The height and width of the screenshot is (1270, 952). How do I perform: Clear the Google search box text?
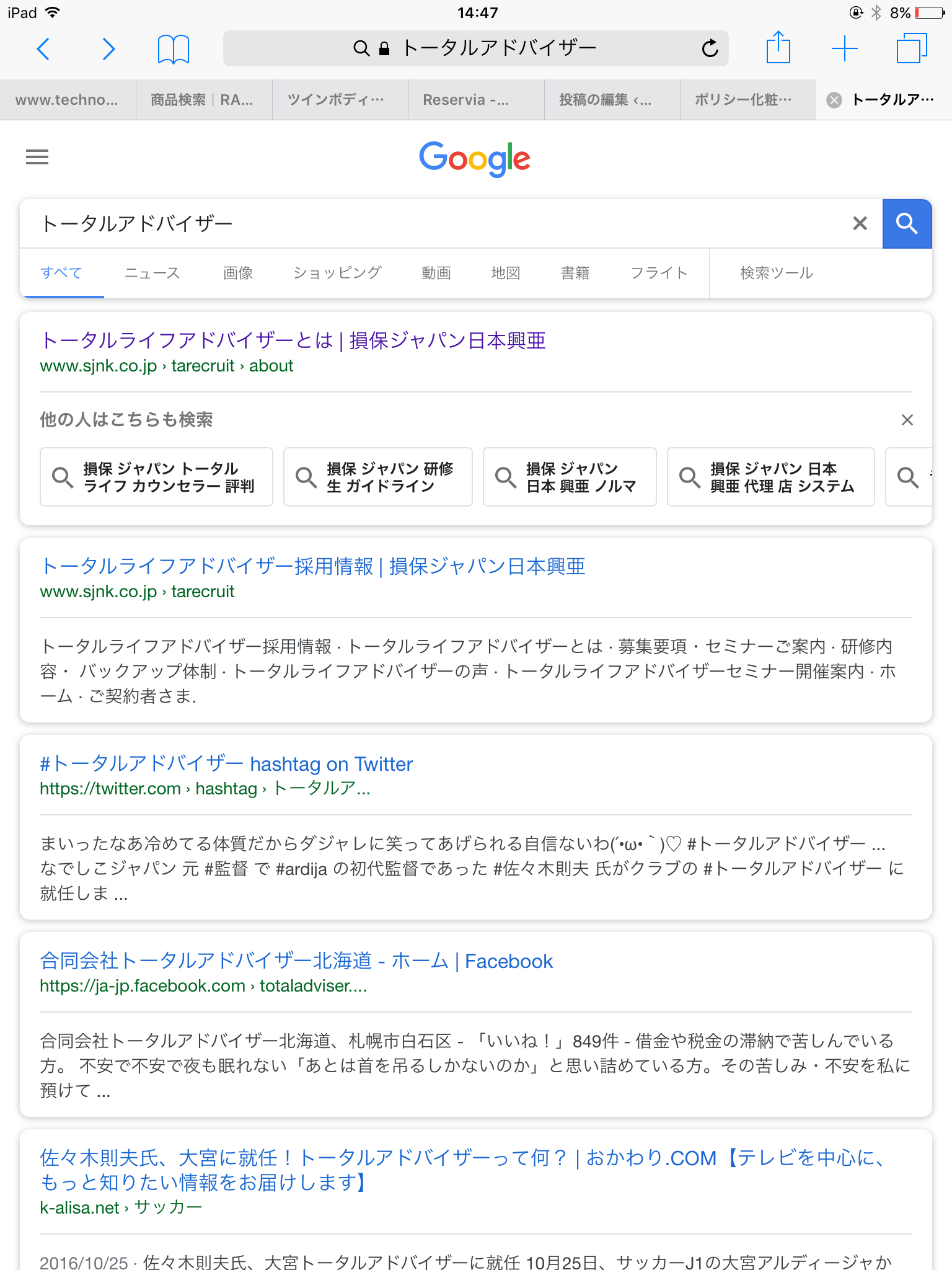tap(860, 223)
